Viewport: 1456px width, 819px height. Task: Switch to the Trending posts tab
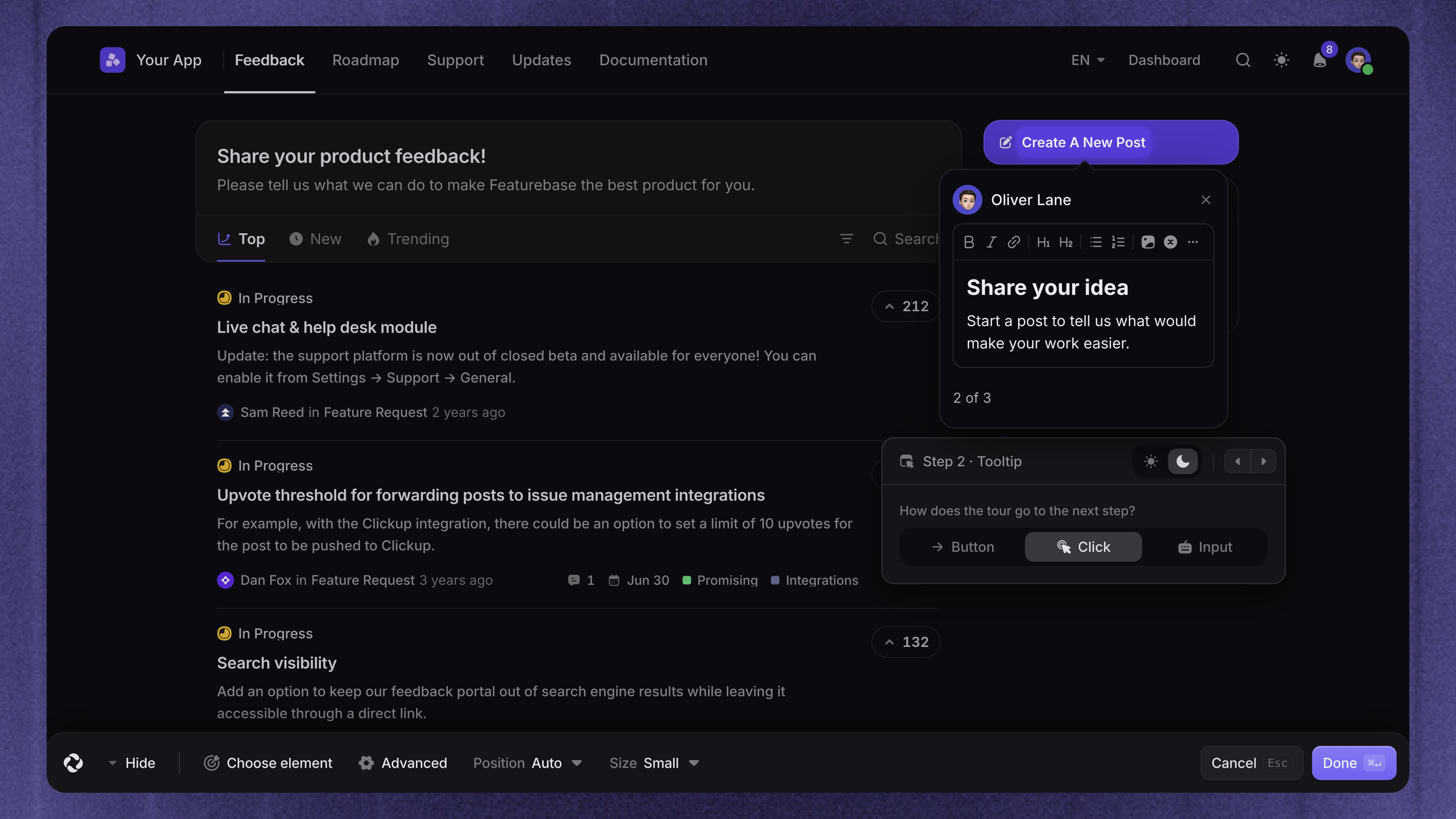click(407, 239)
